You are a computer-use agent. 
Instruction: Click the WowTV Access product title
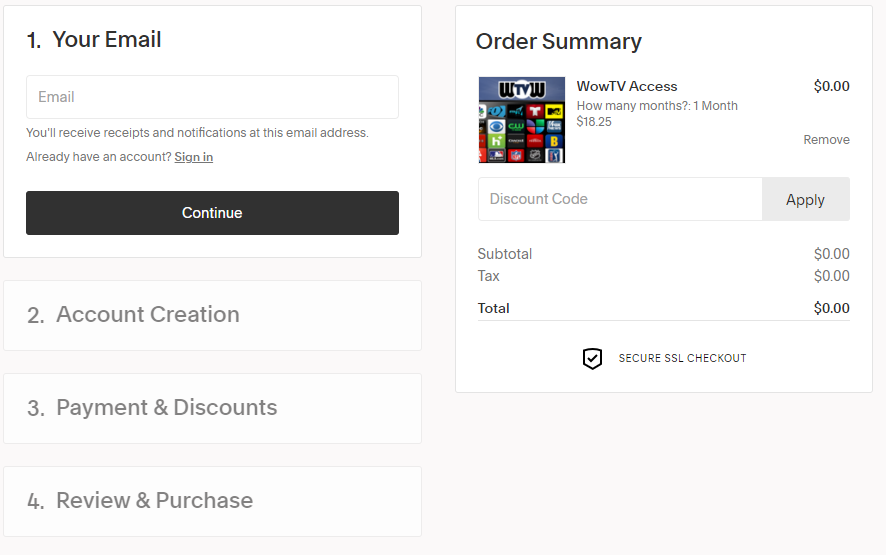627,87
